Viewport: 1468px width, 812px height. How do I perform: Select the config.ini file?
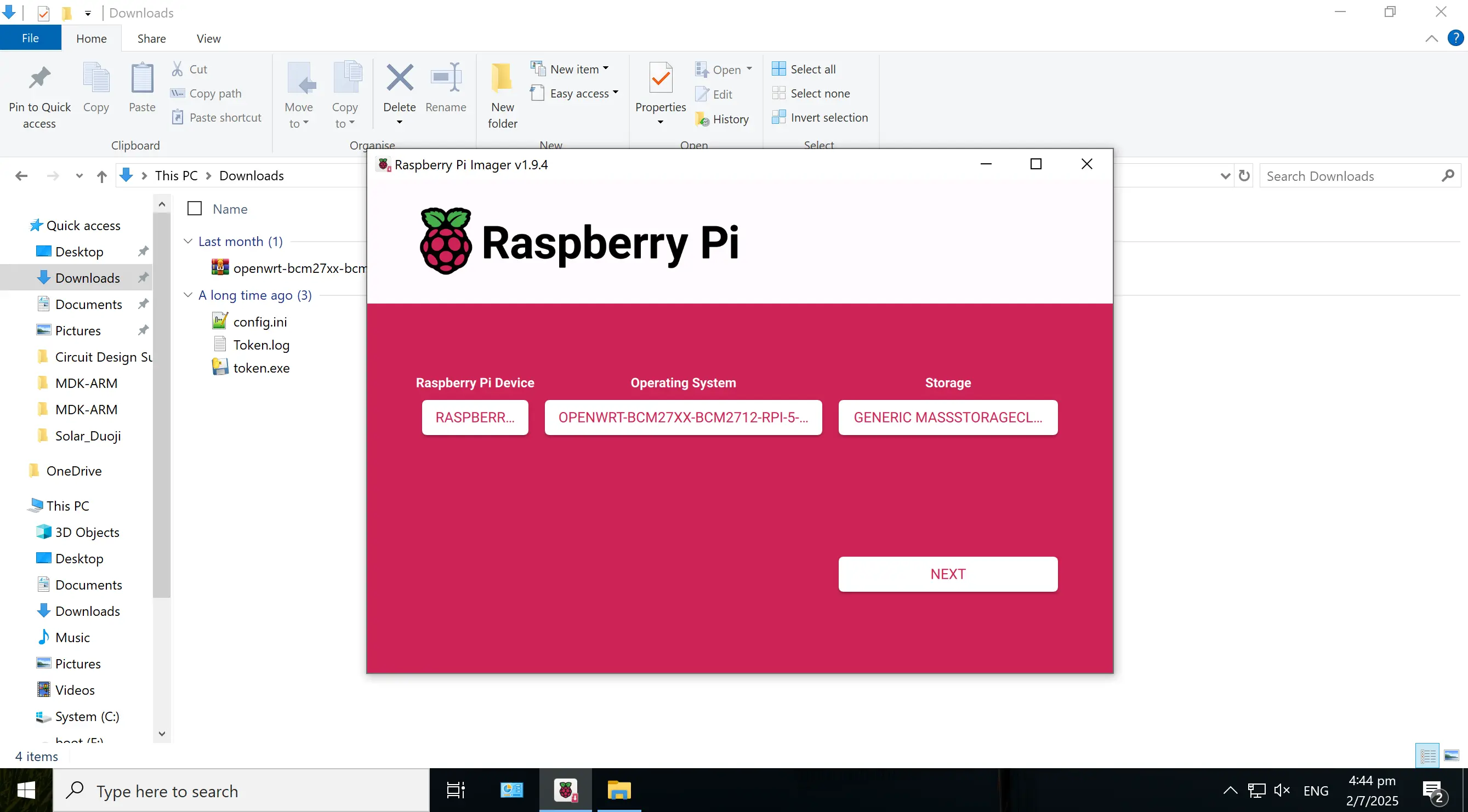(x=249, y=322)
